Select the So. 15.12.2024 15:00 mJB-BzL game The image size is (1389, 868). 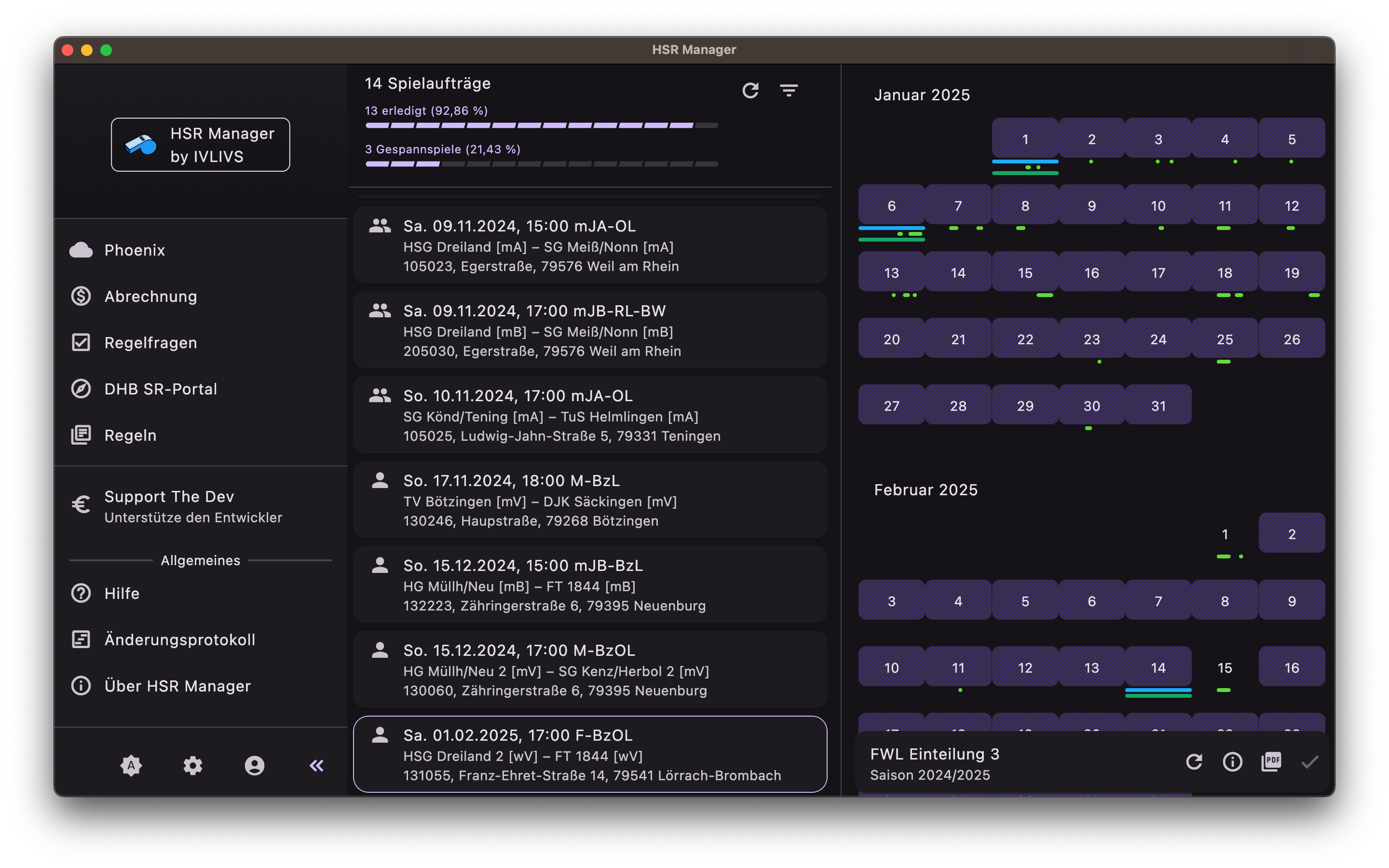[590, 584]
